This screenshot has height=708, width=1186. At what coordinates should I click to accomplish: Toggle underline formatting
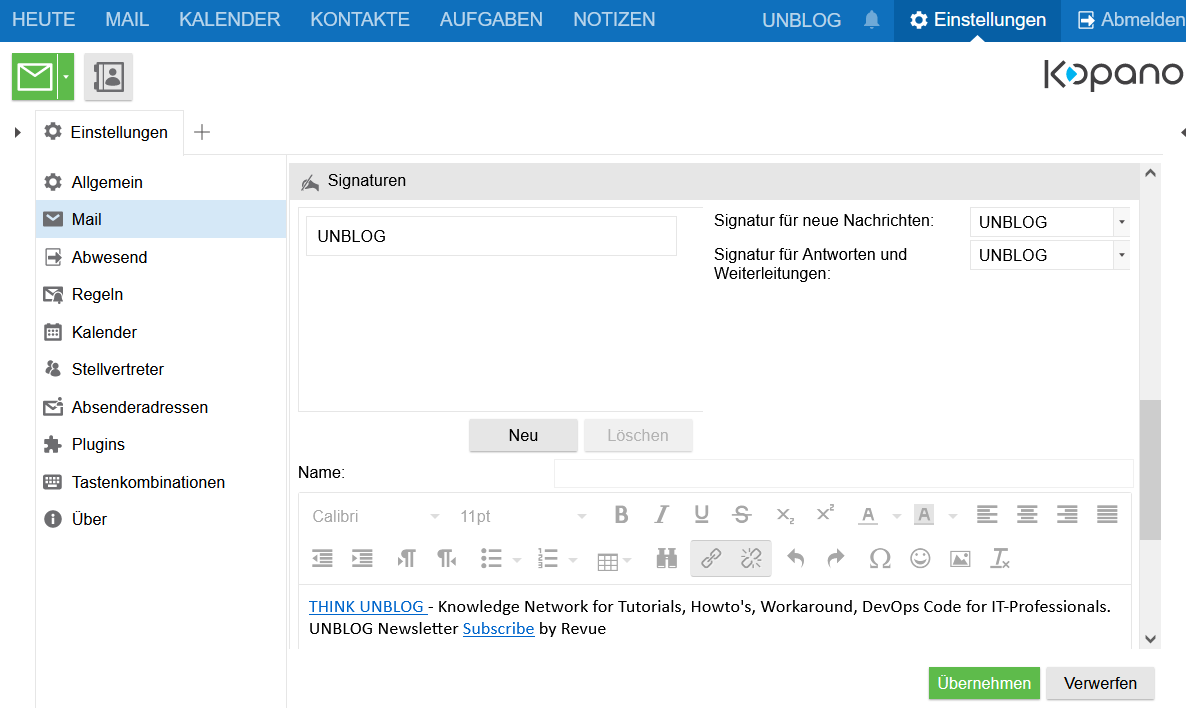click(x=701, y=514)
